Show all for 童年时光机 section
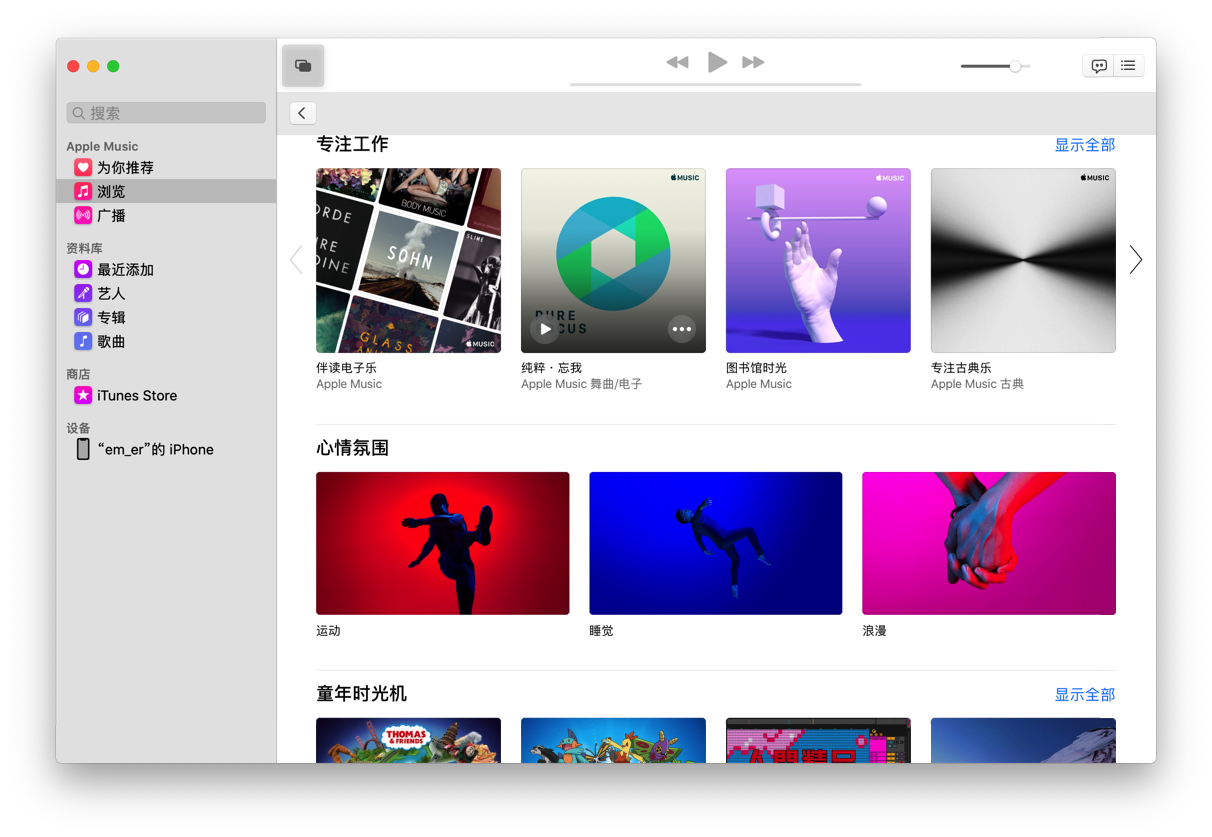 [x=1085, y=694]
